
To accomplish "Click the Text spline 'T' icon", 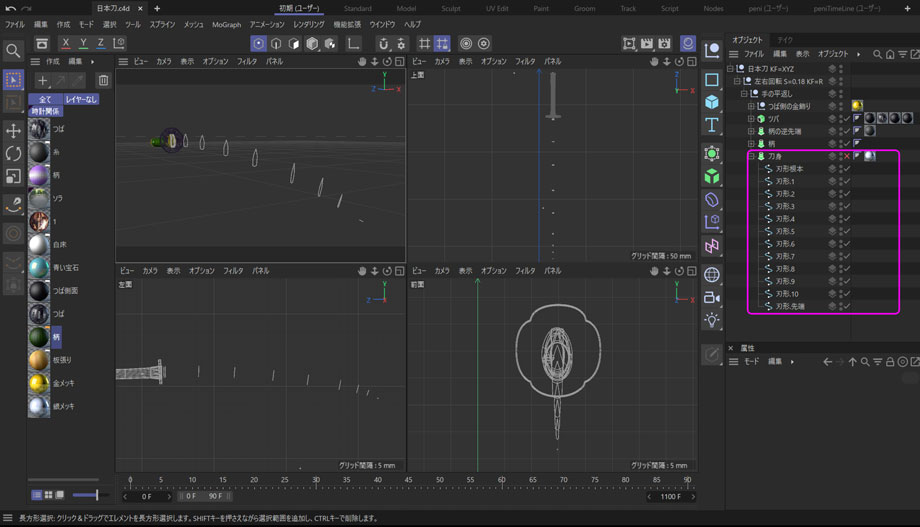I will point(712,125).
